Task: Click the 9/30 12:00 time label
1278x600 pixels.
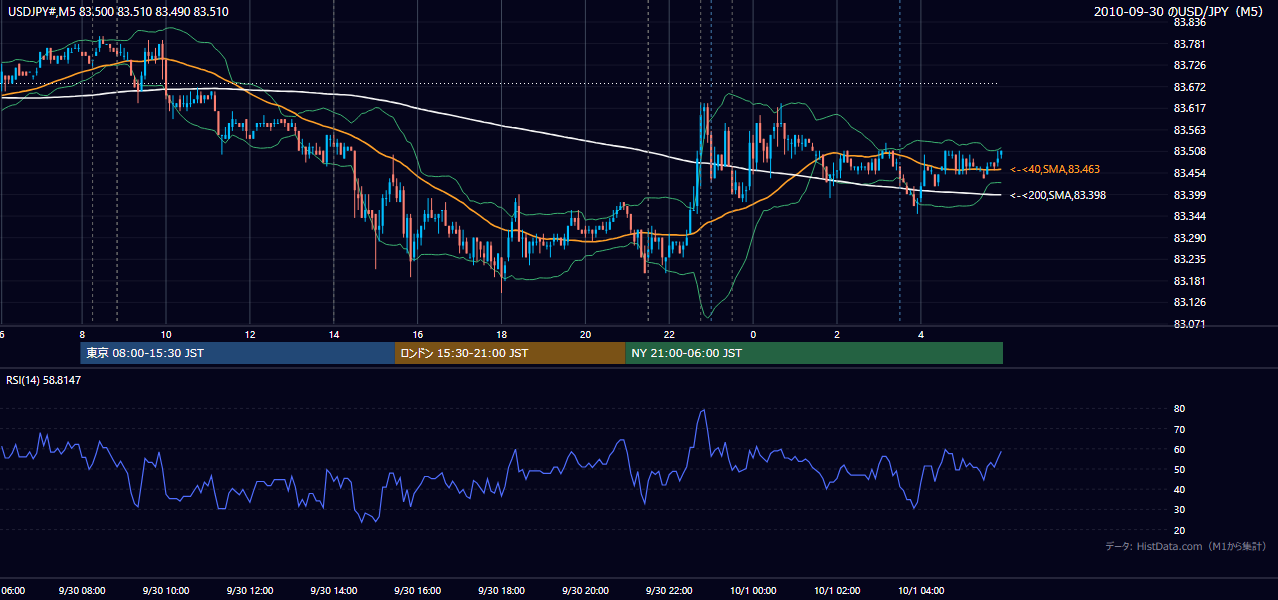Action: pos(250,591)
